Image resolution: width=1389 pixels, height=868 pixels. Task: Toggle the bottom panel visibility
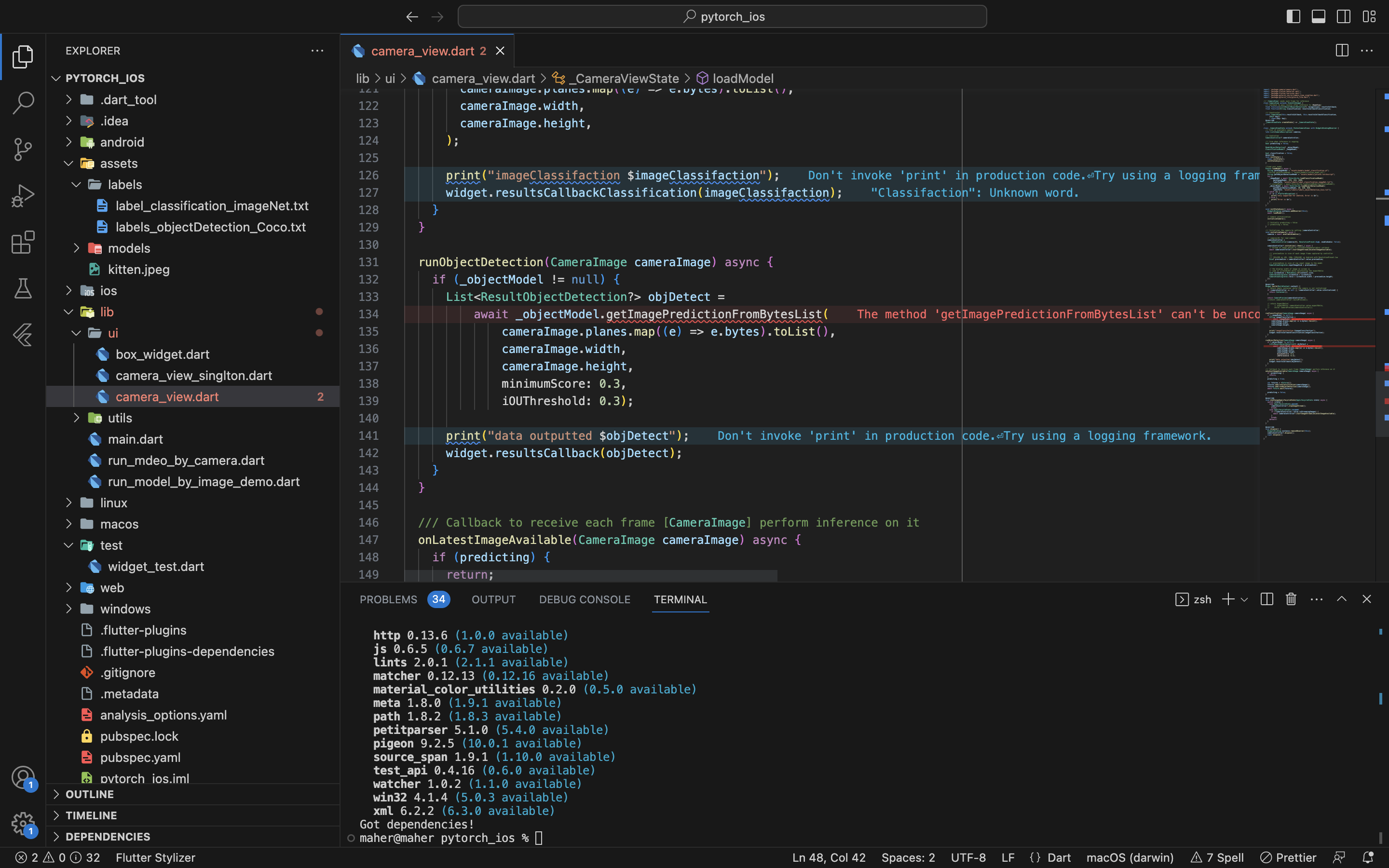[1318, 17]
